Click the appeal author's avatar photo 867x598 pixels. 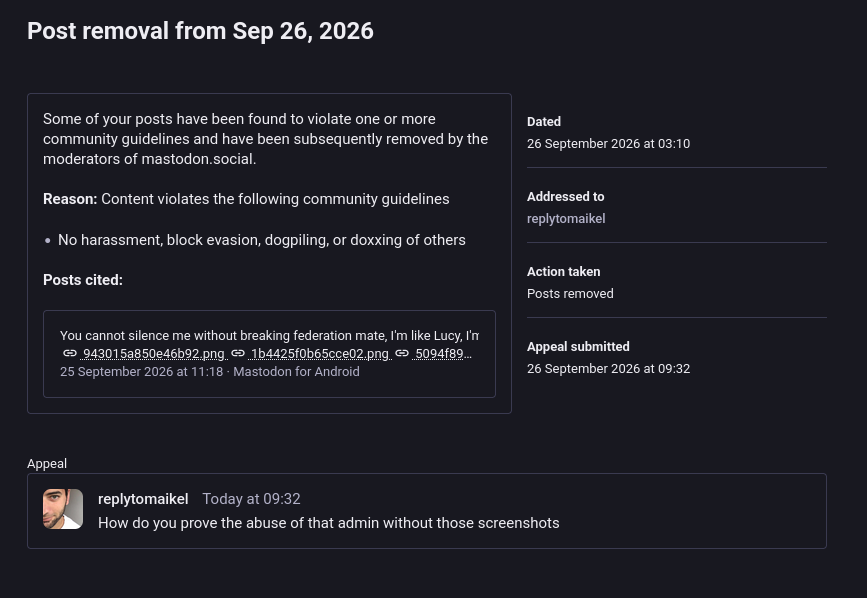click(63, 509)
